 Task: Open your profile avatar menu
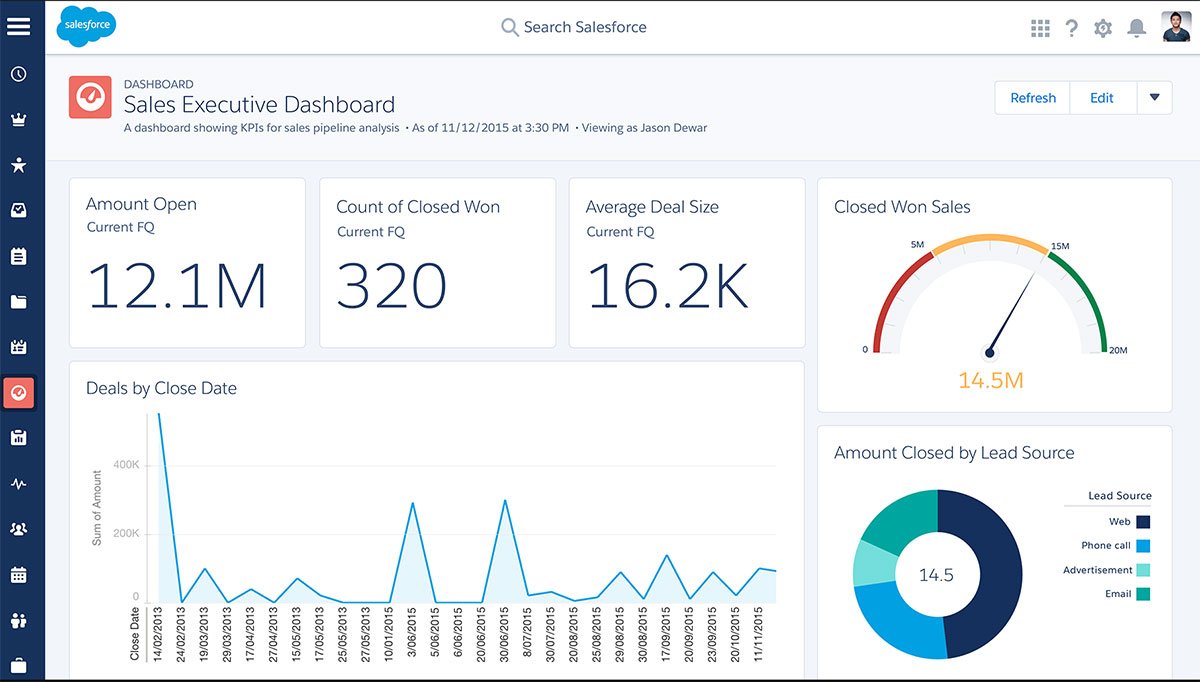[x=1176, y=27]
